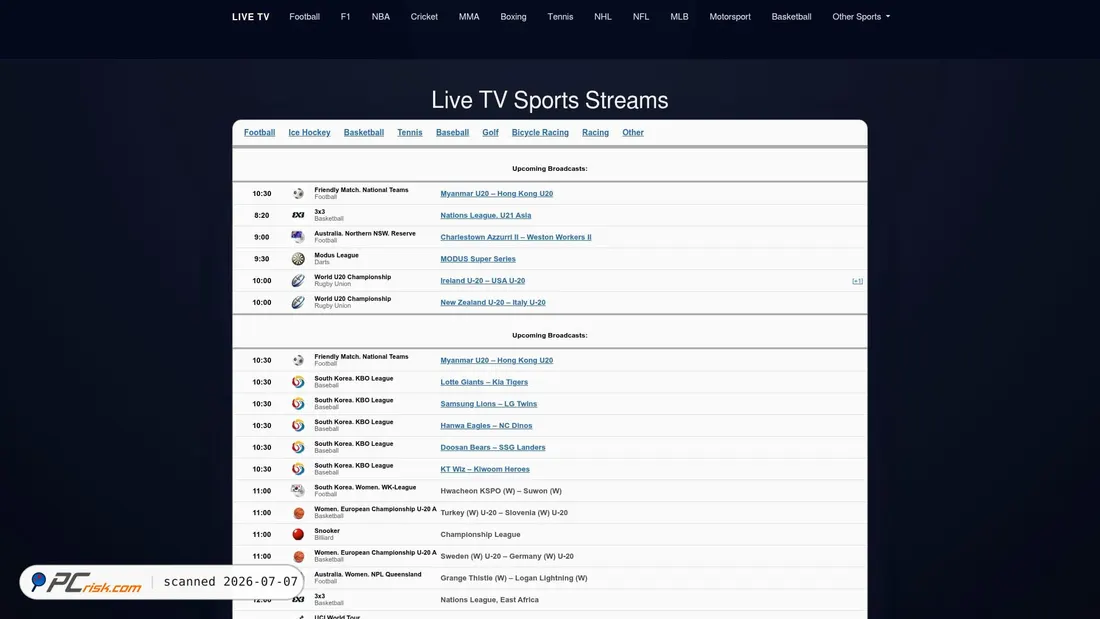This screenshot has height=619, width=1100.
Task: Select Sweden (W) U-20 – Germany (W) U-20 text
Action: click(x=507, y=557)
